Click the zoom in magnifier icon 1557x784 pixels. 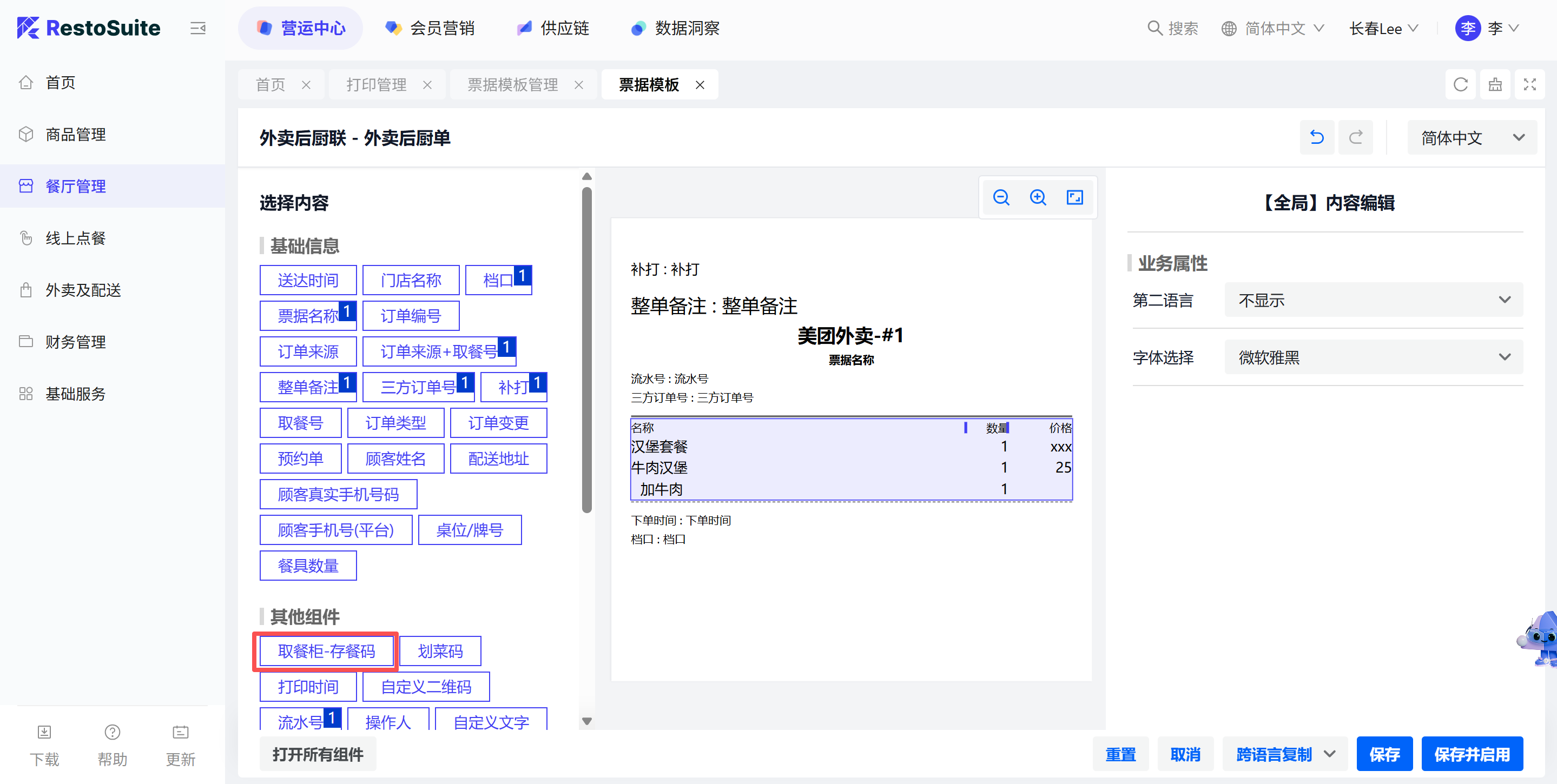click(1038, 197)
